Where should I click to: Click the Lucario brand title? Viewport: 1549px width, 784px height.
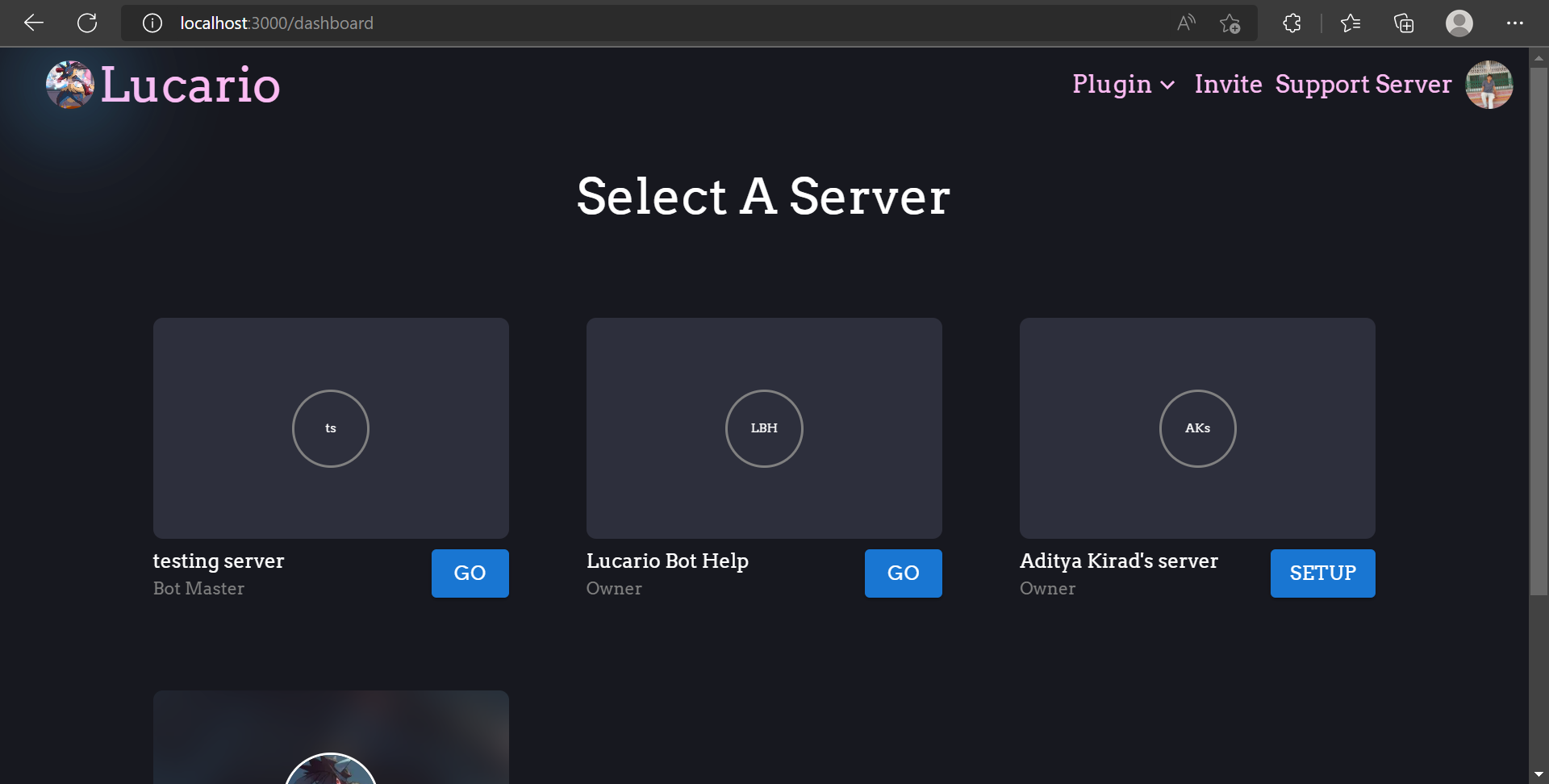(x=190, y=85)
